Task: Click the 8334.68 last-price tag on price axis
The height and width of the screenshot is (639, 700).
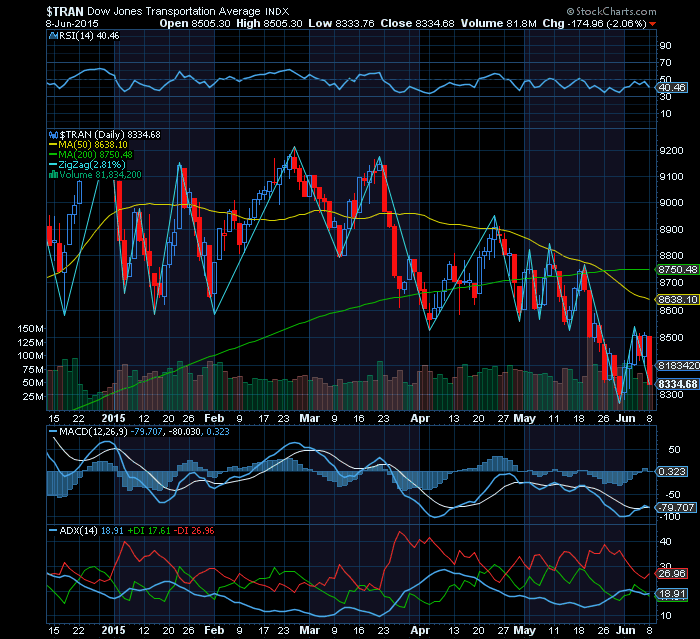Action: click(x=677, y=384)
